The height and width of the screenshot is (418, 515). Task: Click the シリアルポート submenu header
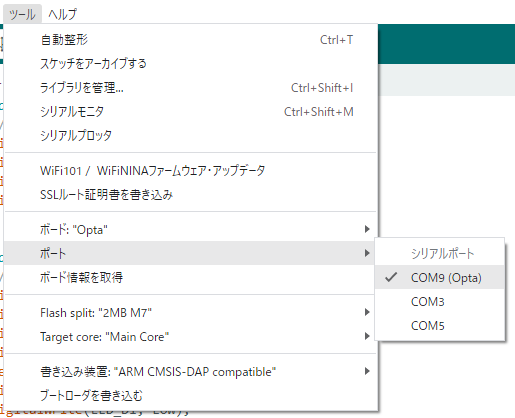coord(440,253)
